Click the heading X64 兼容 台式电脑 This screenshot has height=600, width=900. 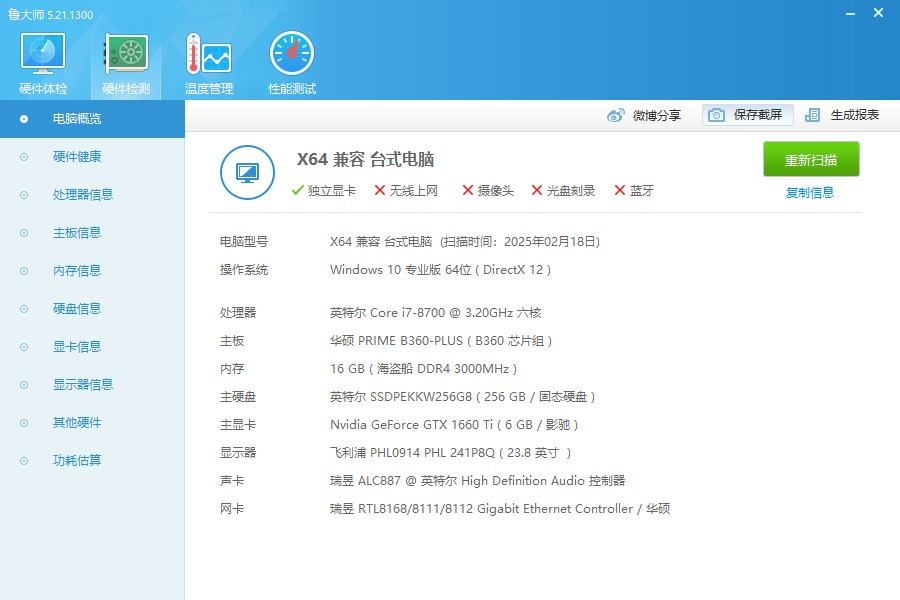(x=366, y=159)
